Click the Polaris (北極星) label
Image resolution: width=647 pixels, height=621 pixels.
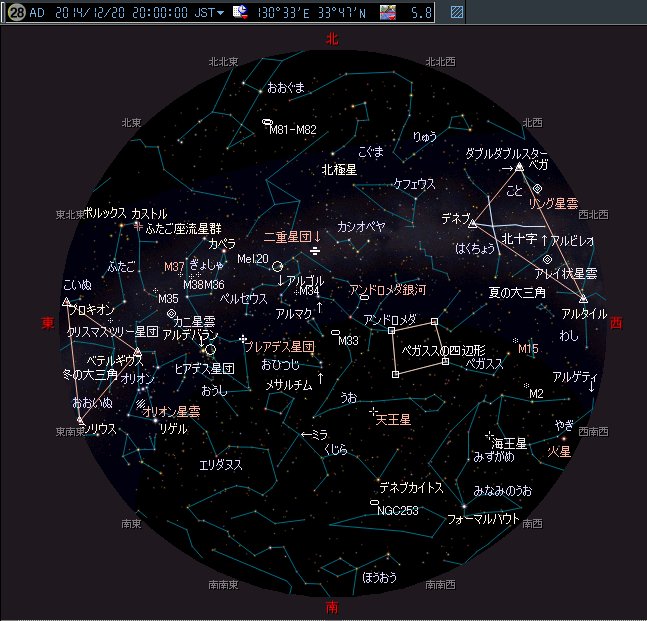(x=339, y=170)
